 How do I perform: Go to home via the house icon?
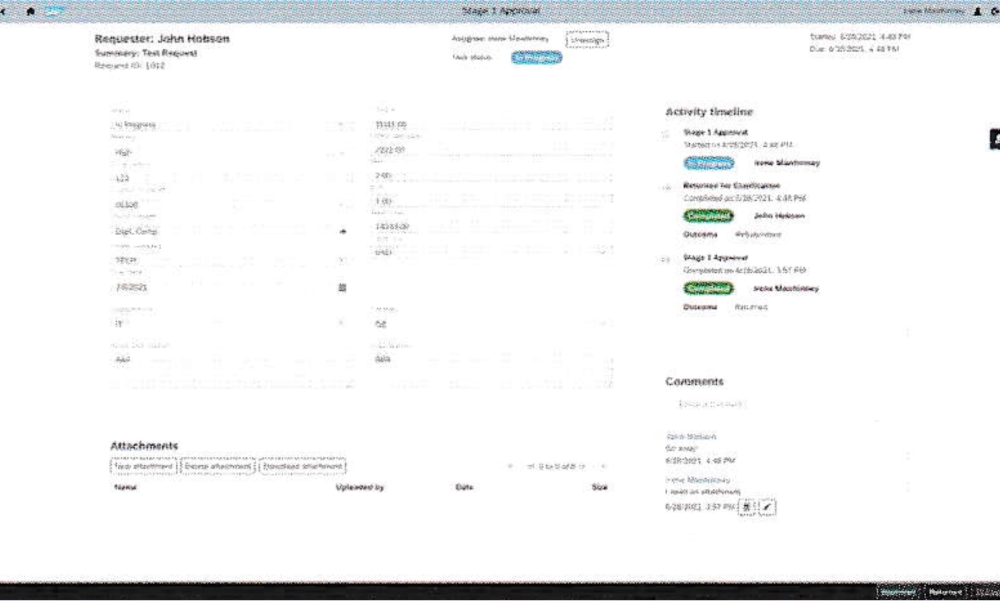pyautogui.click(x=30, y=10)
